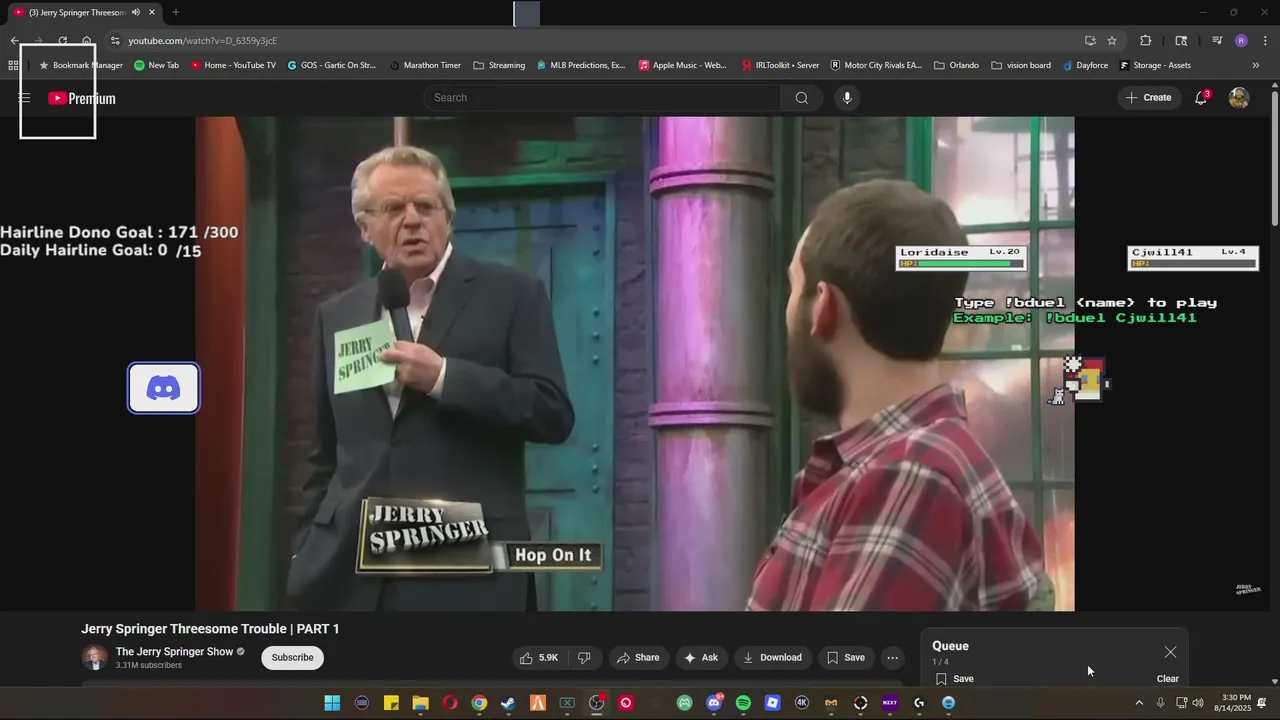Click the video player to pause
Screen dimensions: 1280x720
635,364
